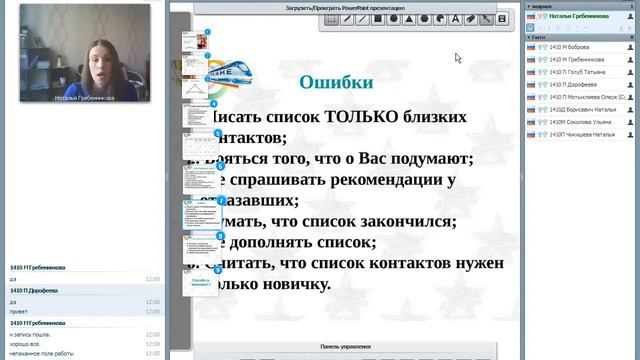Open slide thumbnail number 2
The height and width of the screenshot is (360, 640).
pyautogui.click(x=195, y=65)
